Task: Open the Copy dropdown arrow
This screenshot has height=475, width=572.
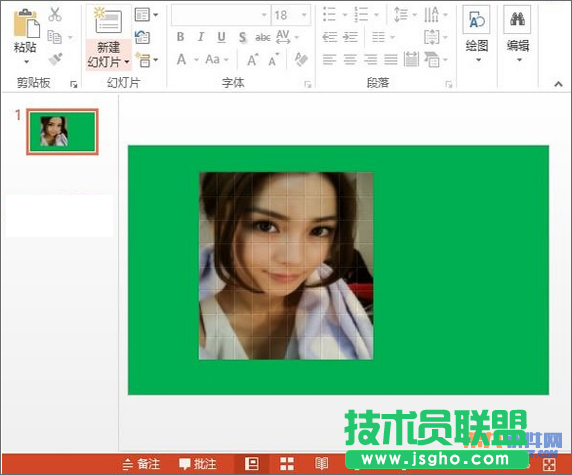Action: (x=70, y=37)
